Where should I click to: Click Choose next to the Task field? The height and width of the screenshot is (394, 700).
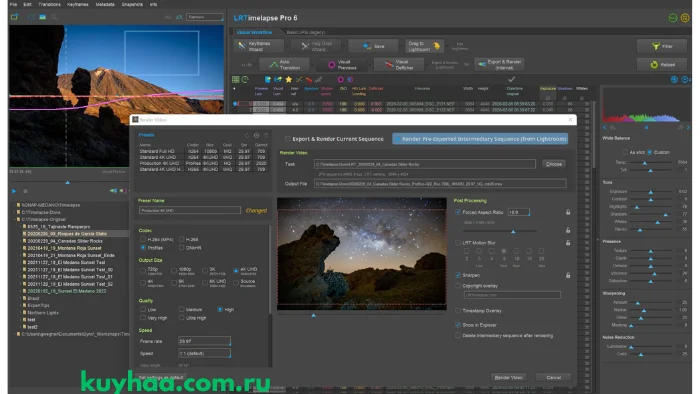[554, 164]
